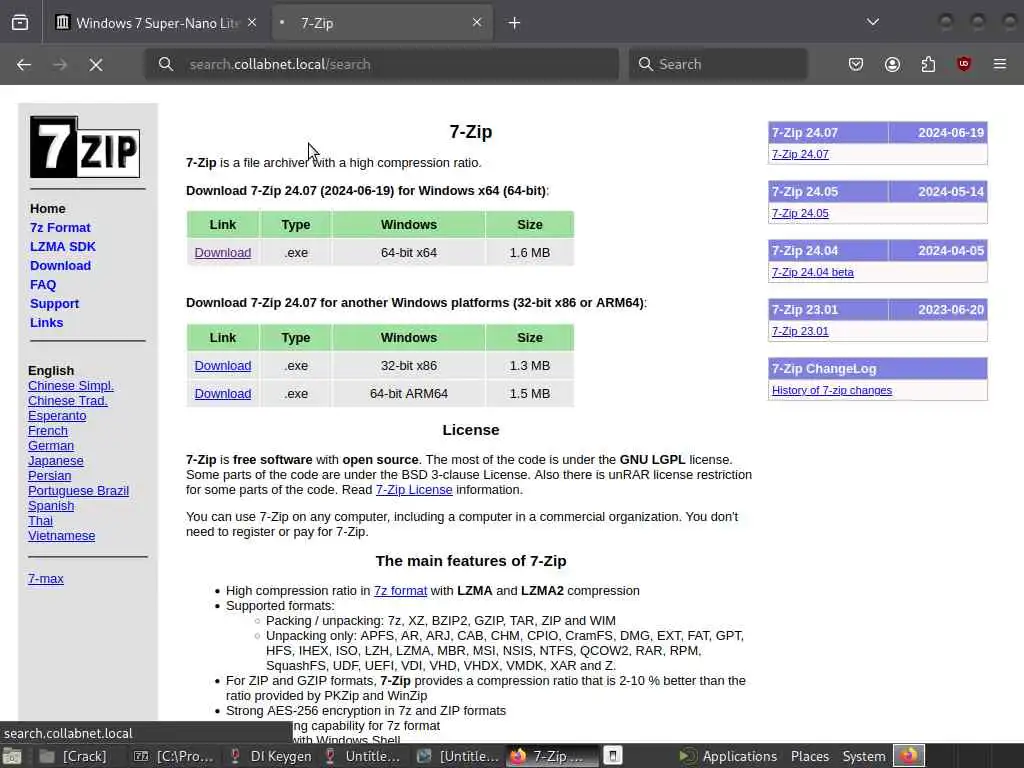Open the 7-Zip 23.01 news link

pyautogui.click(x=800, y=331)
